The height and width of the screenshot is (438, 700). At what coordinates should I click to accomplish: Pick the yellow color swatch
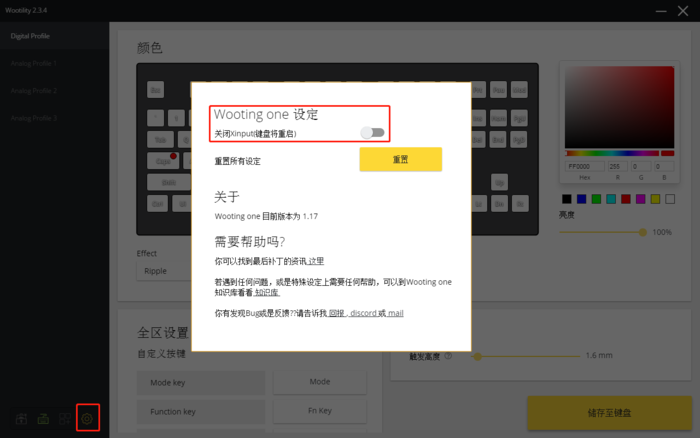655,199
